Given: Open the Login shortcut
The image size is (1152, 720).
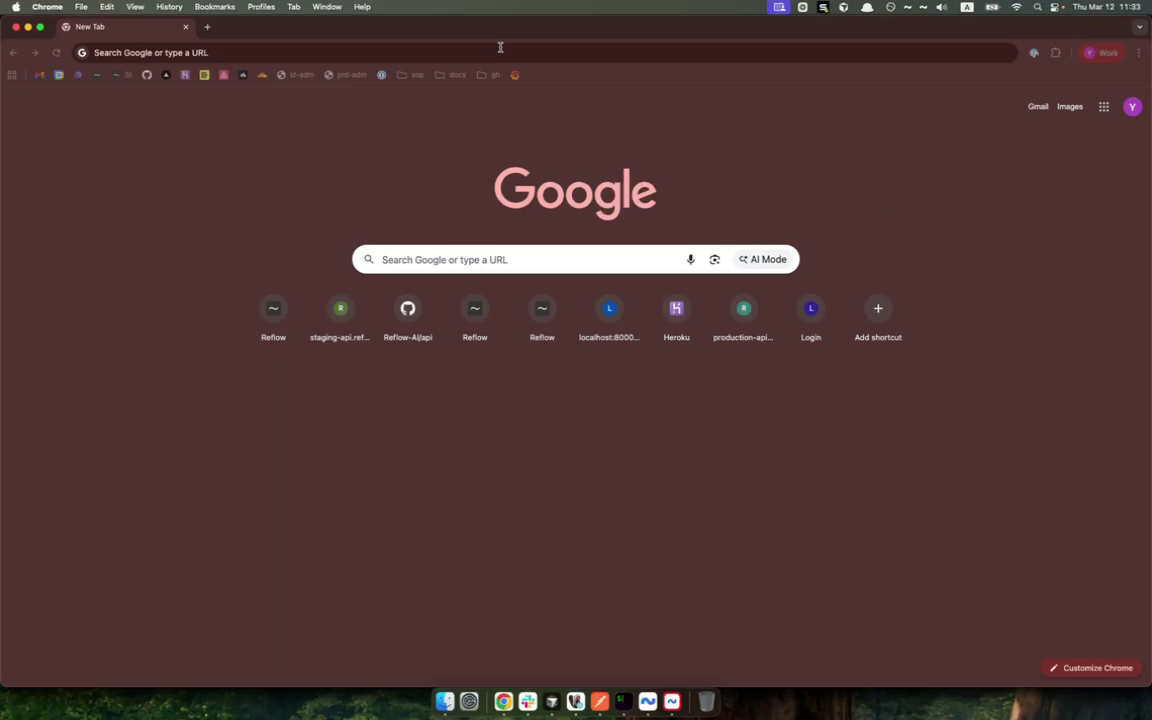Looking at the screenshot, I should 811,319.
